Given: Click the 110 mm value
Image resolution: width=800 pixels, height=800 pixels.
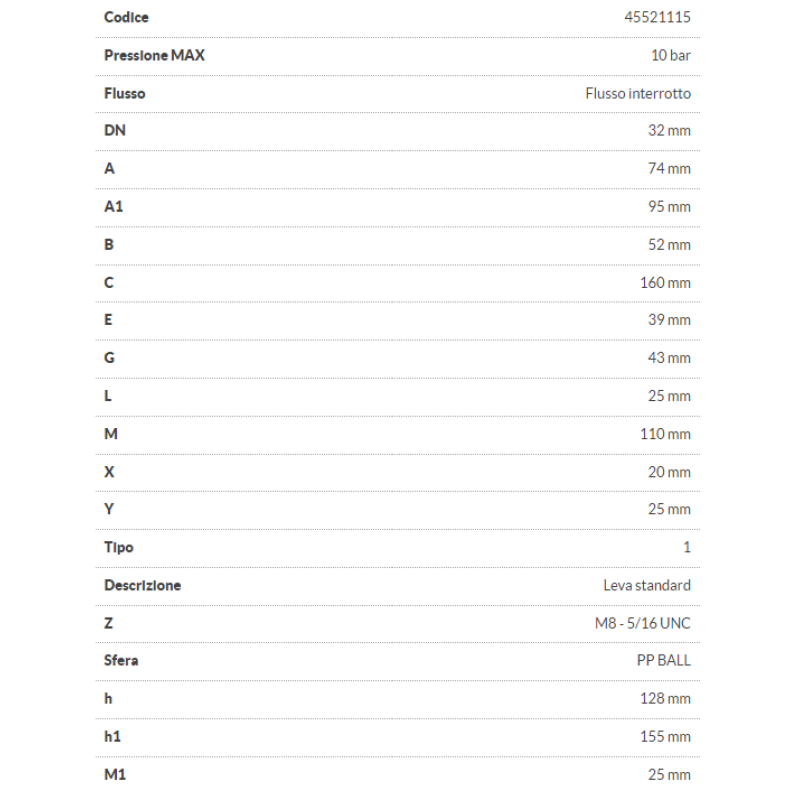Looking at the screenshot, I should click(x=665, y=434).
